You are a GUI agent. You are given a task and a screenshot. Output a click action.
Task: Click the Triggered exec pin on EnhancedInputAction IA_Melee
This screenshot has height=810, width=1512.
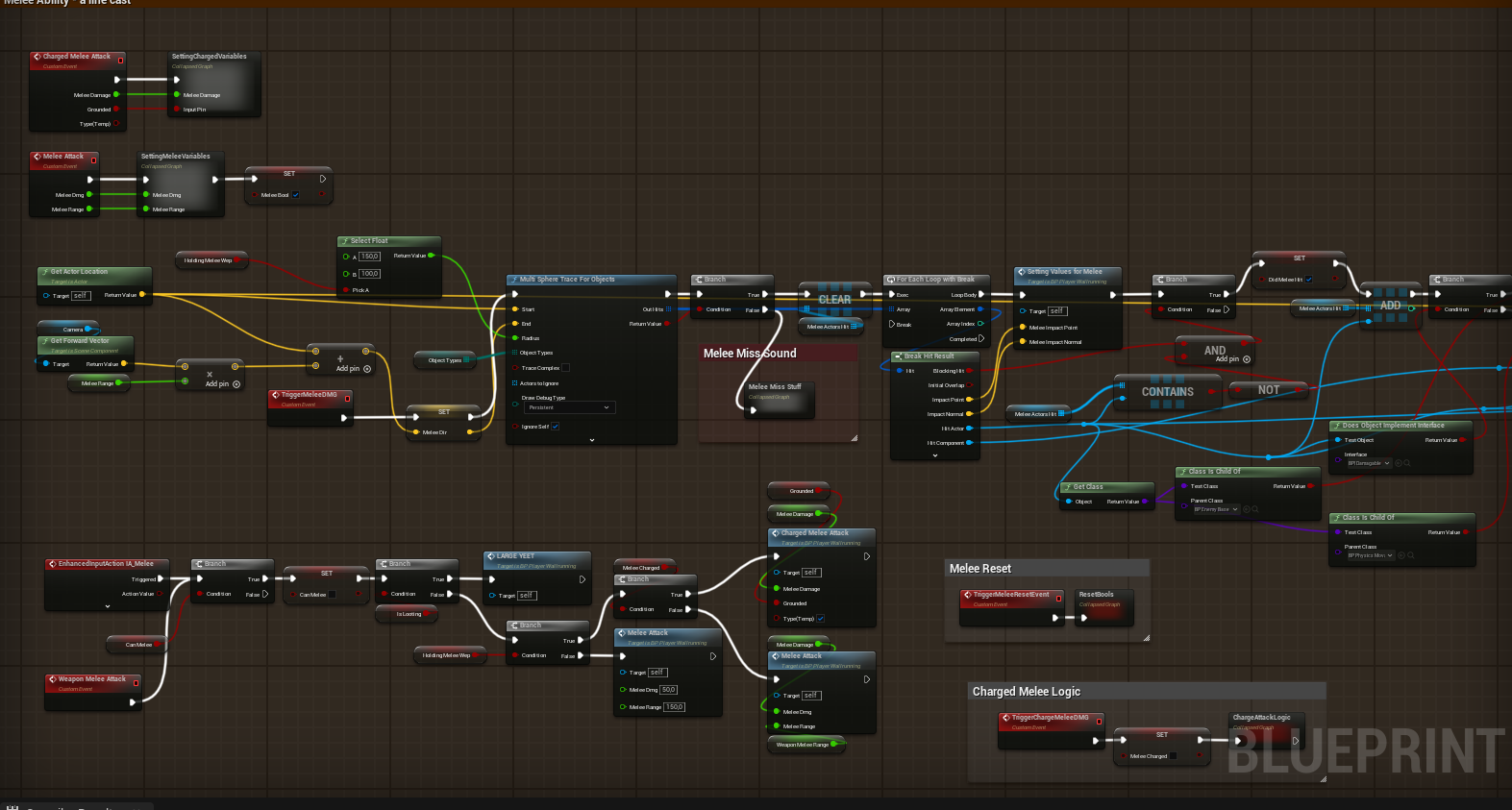(160, 579)
